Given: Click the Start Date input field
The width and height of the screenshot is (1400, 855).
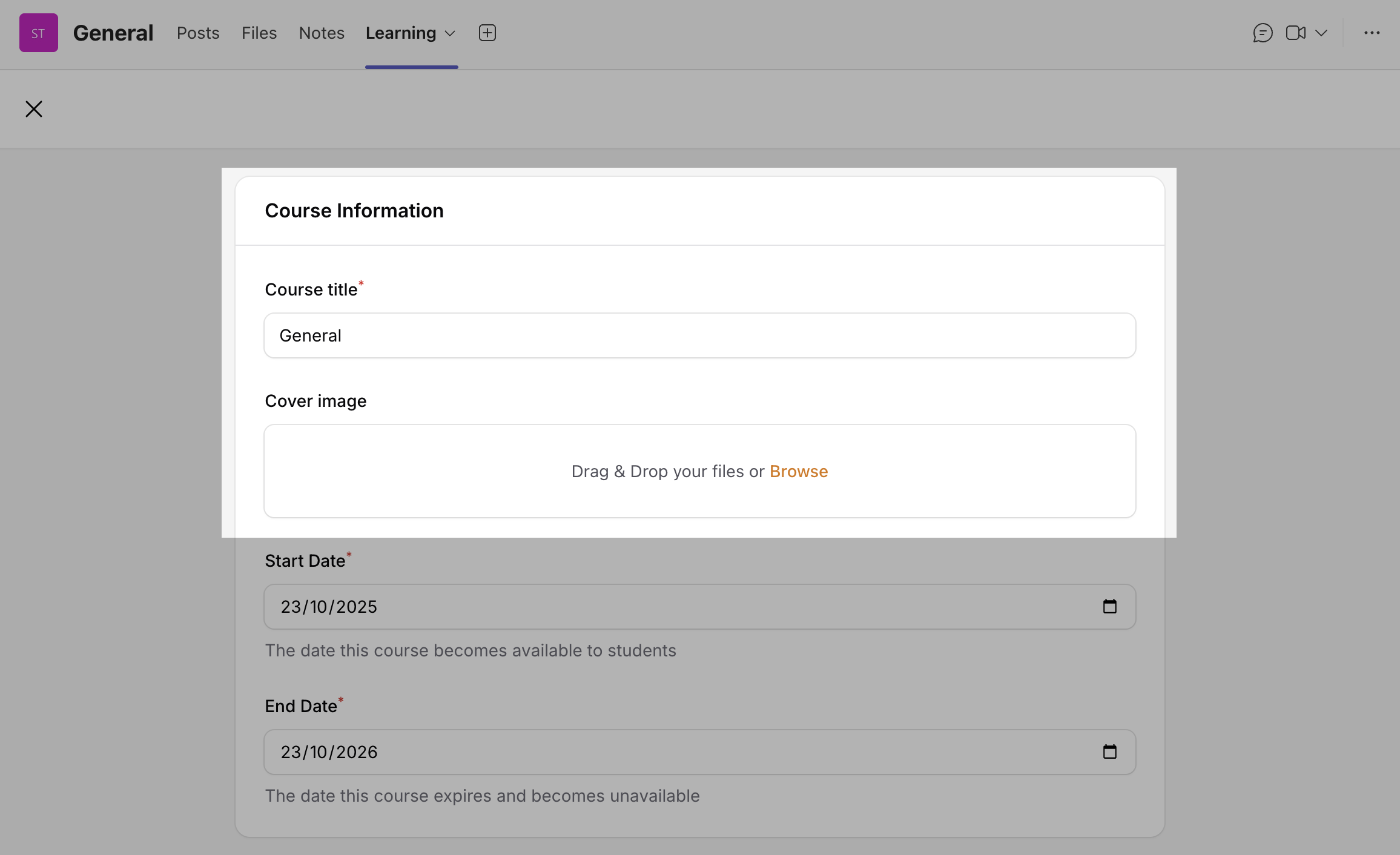Looking at the screenshot, I should pyautogui.click(x=666, y=607).
